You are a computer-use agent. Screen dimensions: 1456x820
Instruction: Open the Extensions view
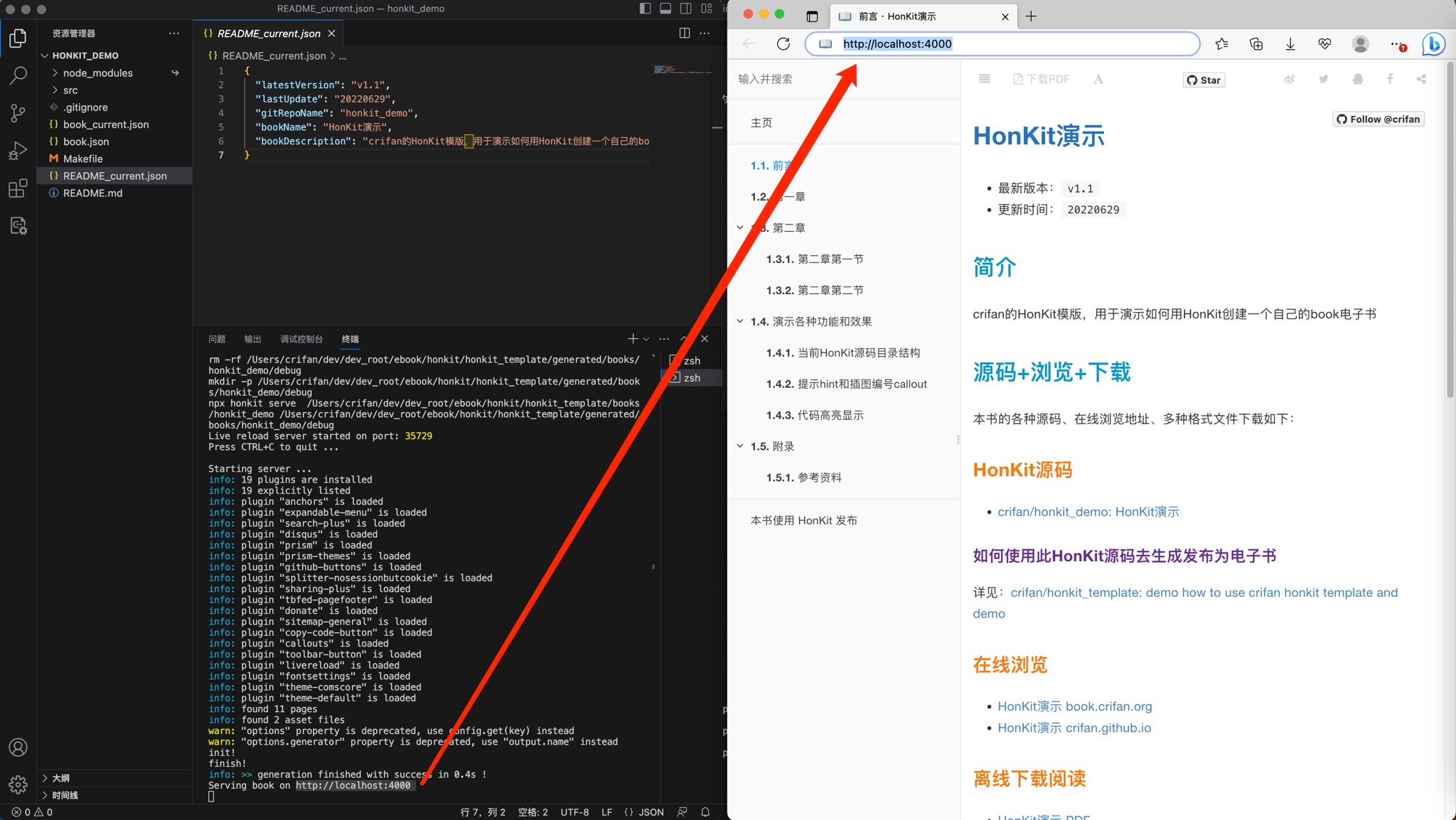point(18,188)
